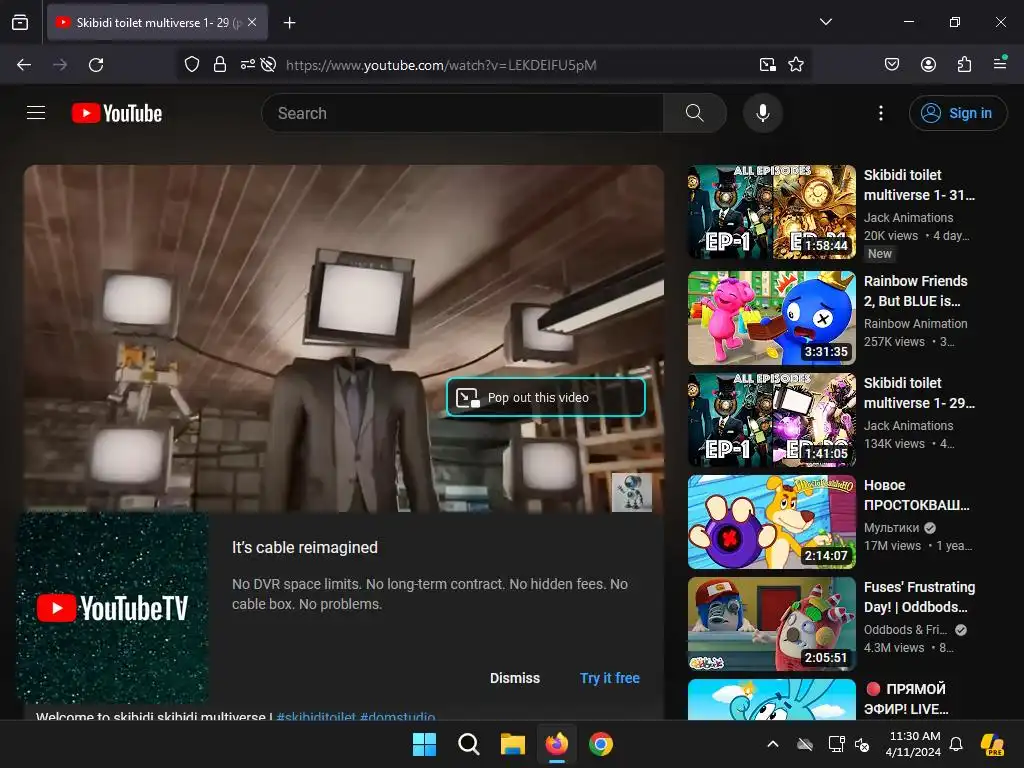Visit the Rainbow Animation channel

(x=916, y=323)
